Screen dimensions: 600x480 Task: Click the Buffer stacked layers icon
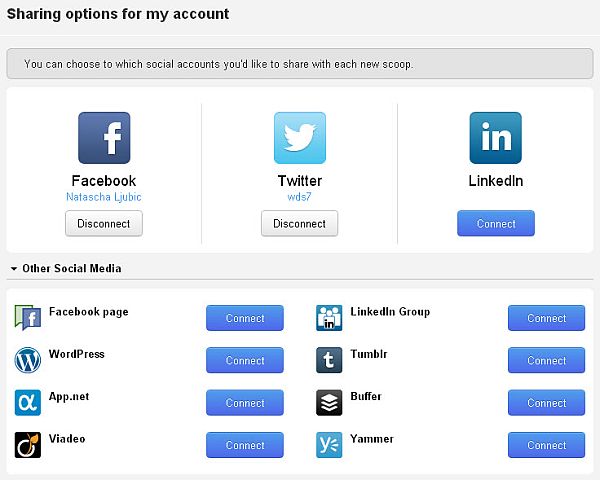coord(329,403)
